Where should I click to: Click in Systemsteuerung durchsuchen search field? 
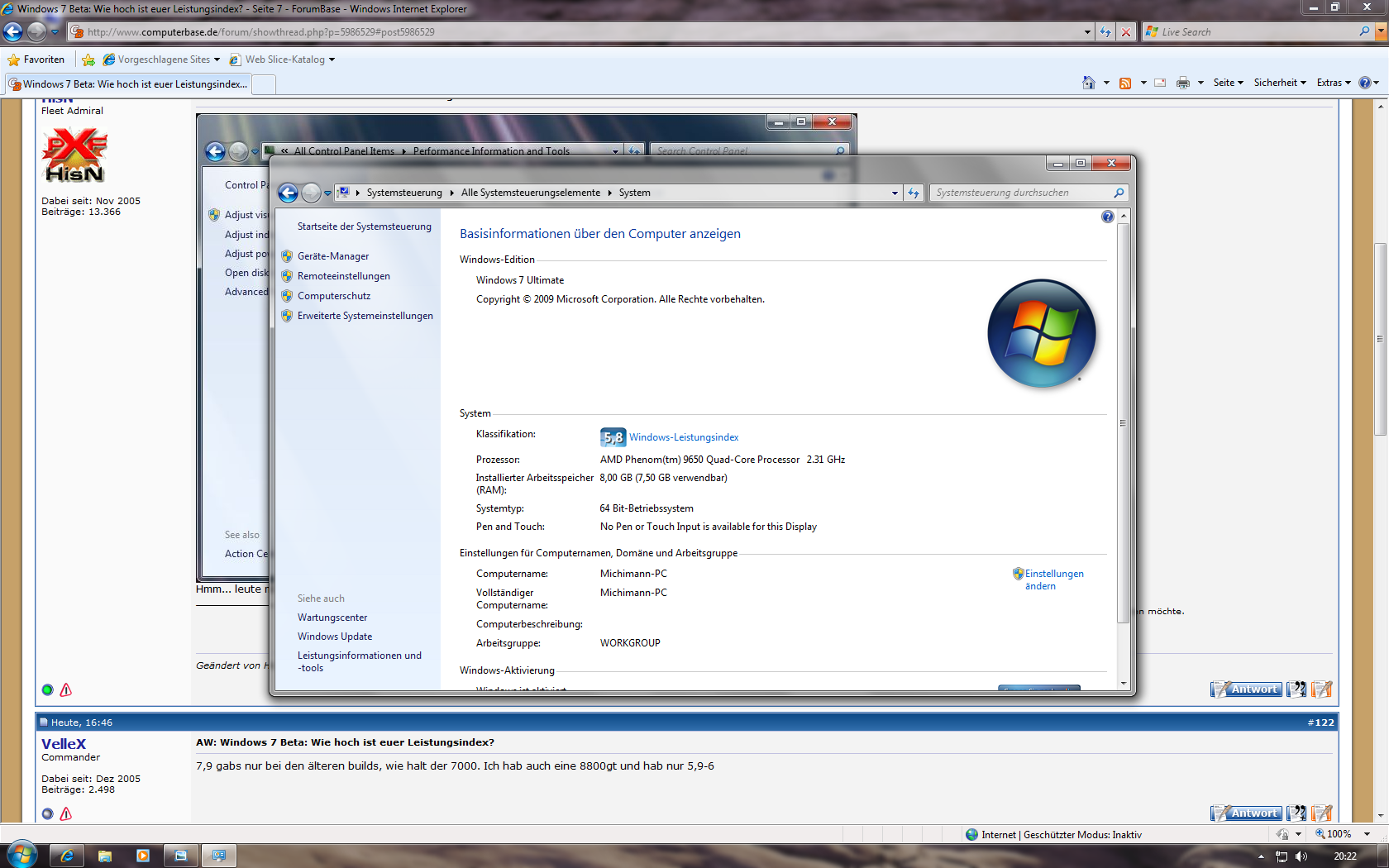(x=1020, y=193)
